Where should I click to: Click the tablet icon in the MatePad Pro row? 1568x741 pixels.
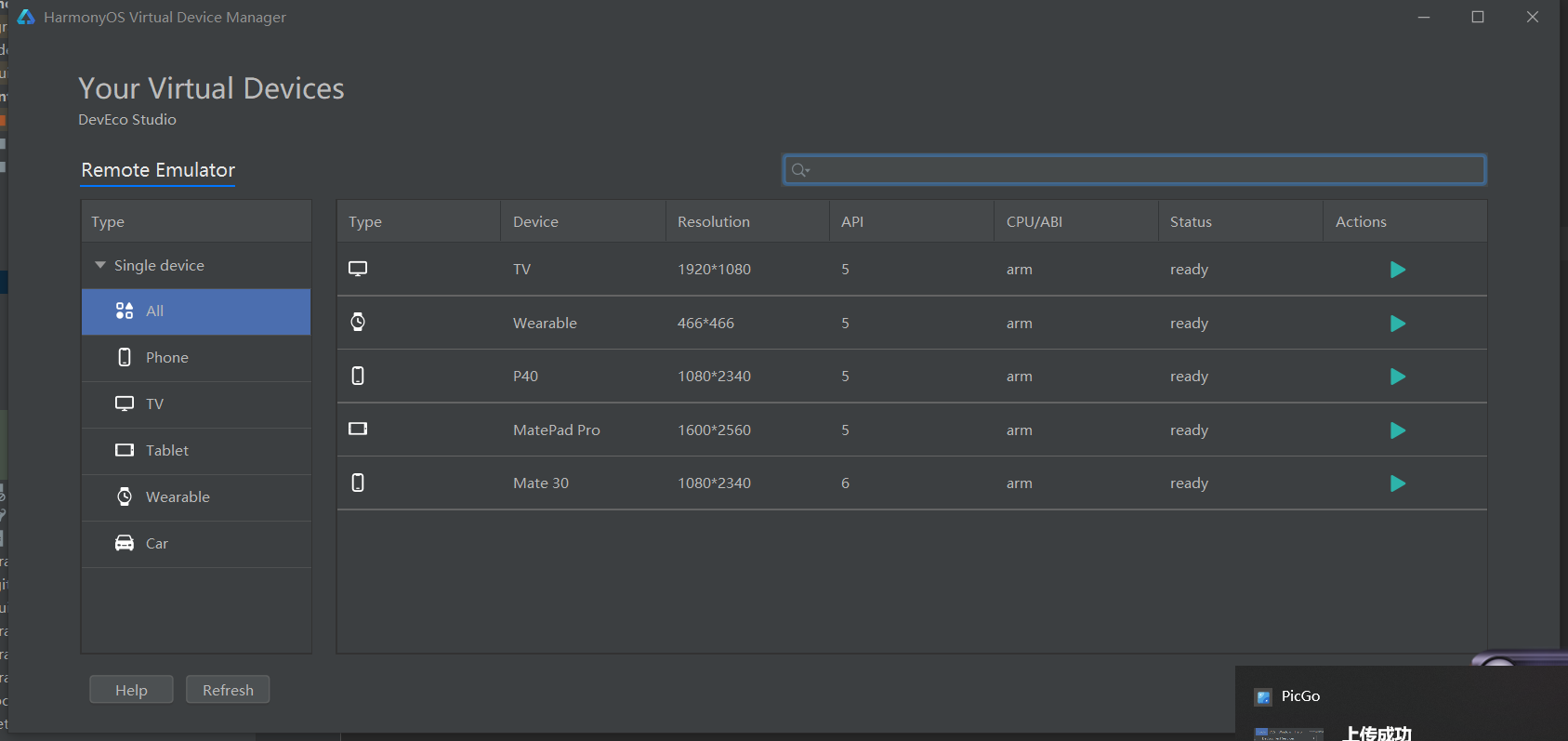click(358, 429)
